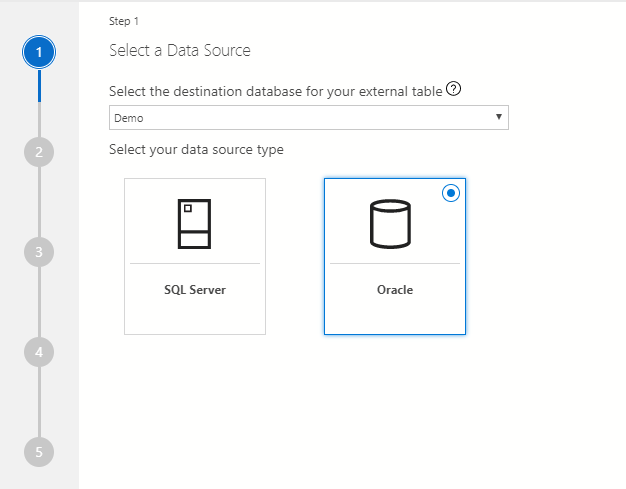Click the Select a Data Source heading

pyautogui.click(x=180, y=51)
